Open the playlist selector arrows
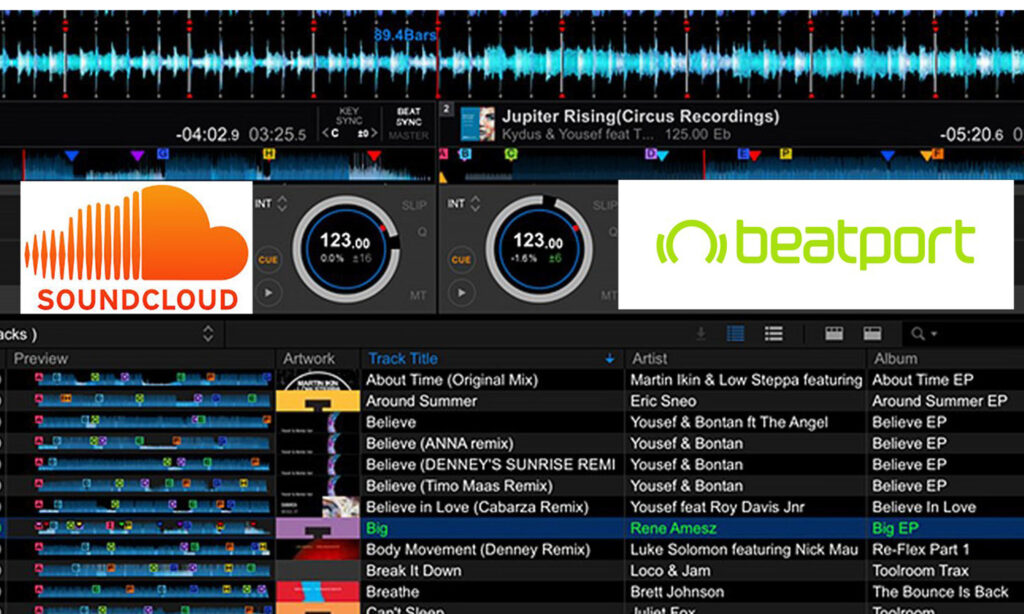 pos(208,334)
